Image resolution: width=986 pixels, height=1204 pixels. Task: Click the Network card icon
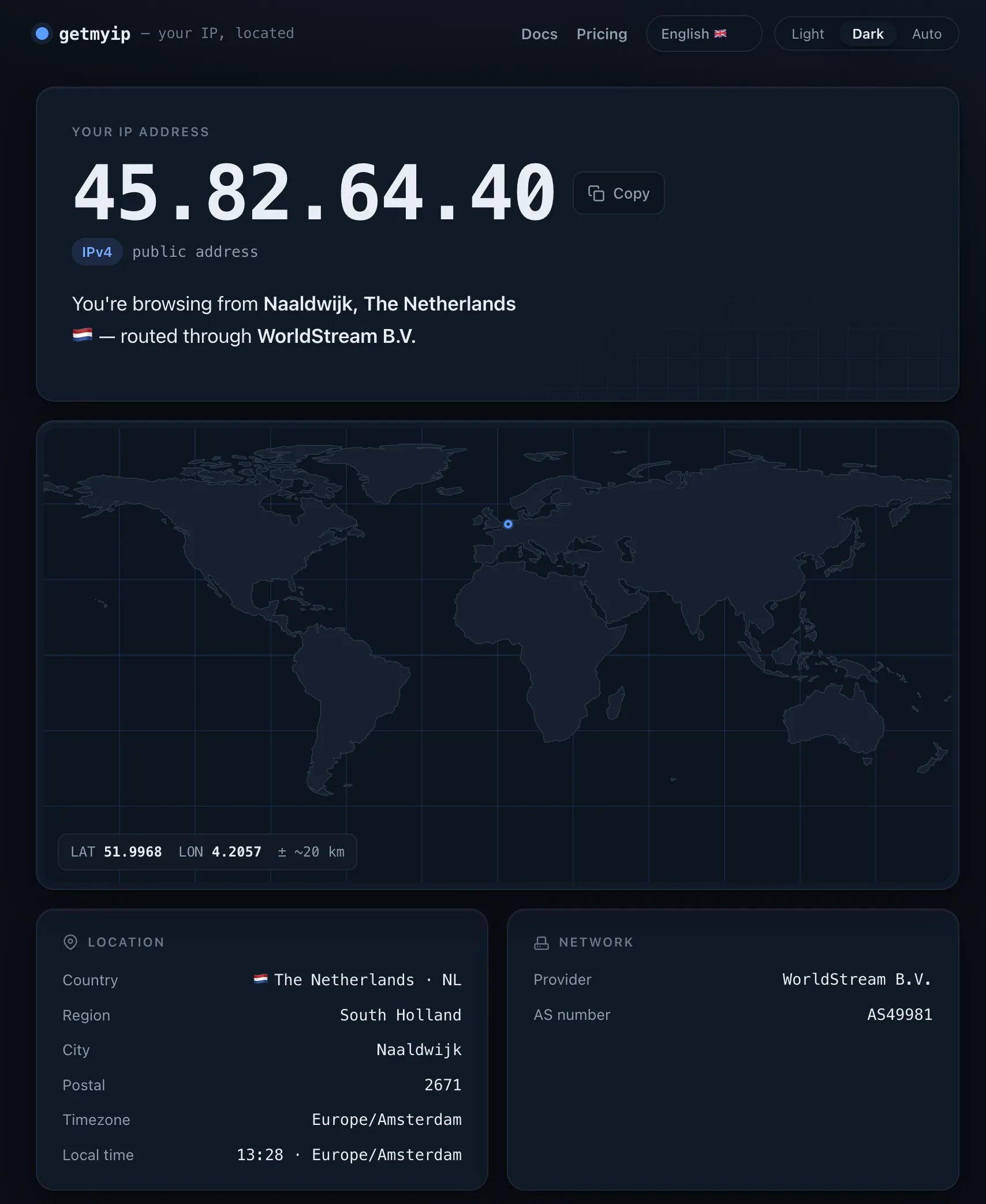pyautogui.click(x=541, y=943)
